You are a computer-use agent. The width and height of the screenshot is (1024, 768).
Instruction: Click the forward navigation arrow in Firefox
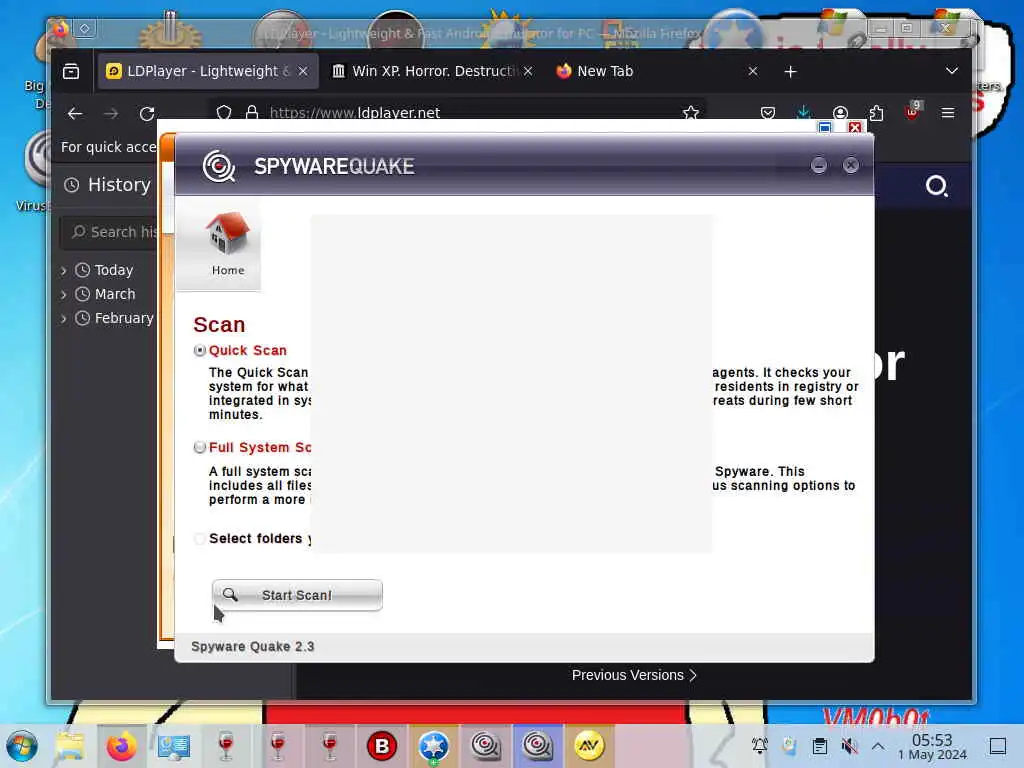111,114
